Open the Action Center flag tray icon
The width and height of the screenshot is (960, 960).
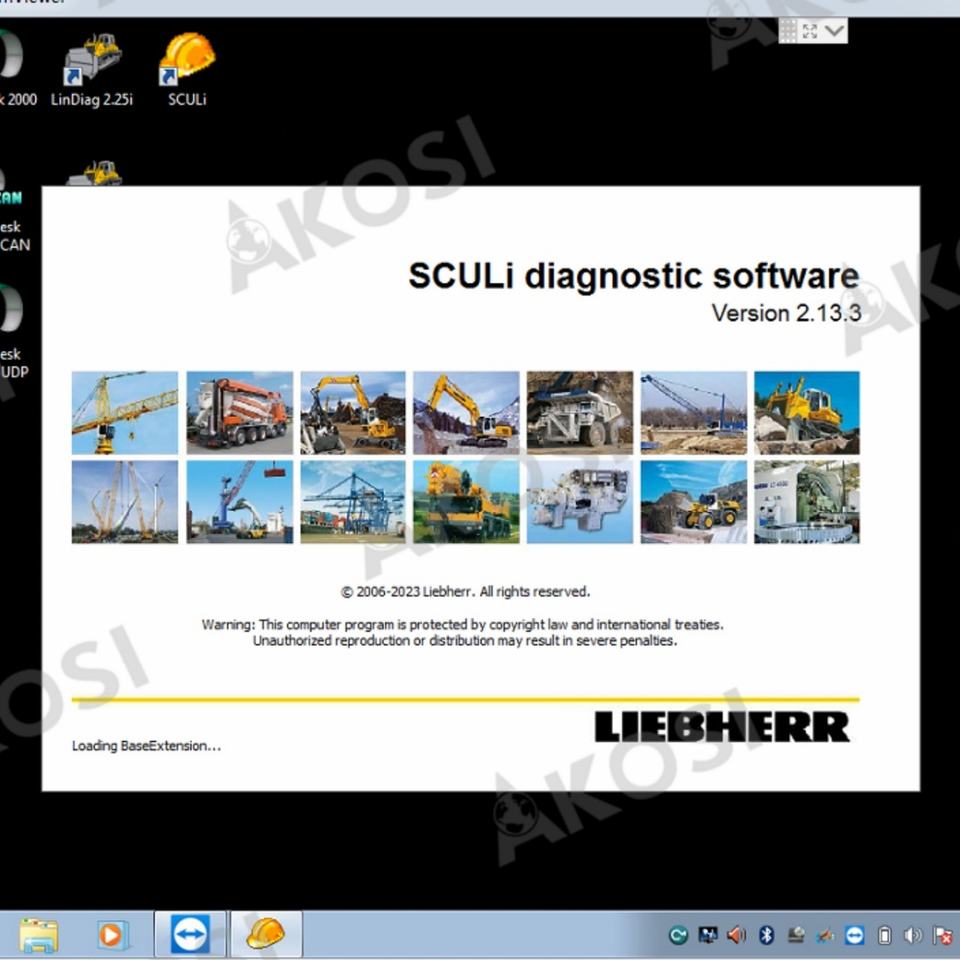point(942,935)
